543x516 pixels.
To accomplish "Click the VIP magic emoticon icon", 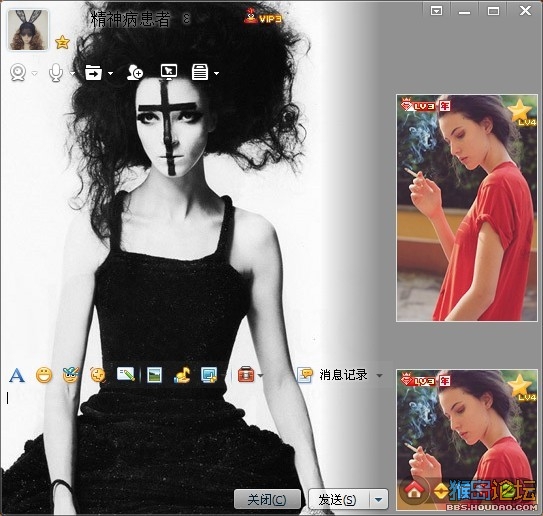I will (x=71, y=375).
